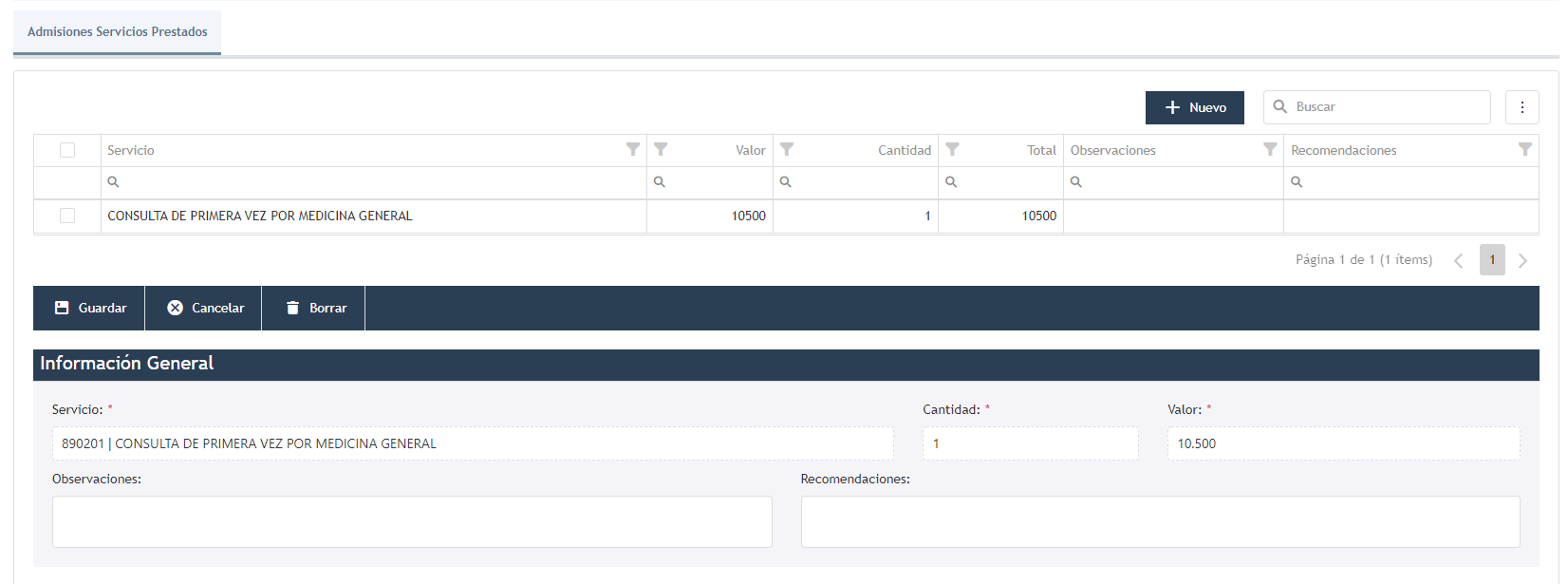Go to the previous page arrow

click(x=1459, y=260)
